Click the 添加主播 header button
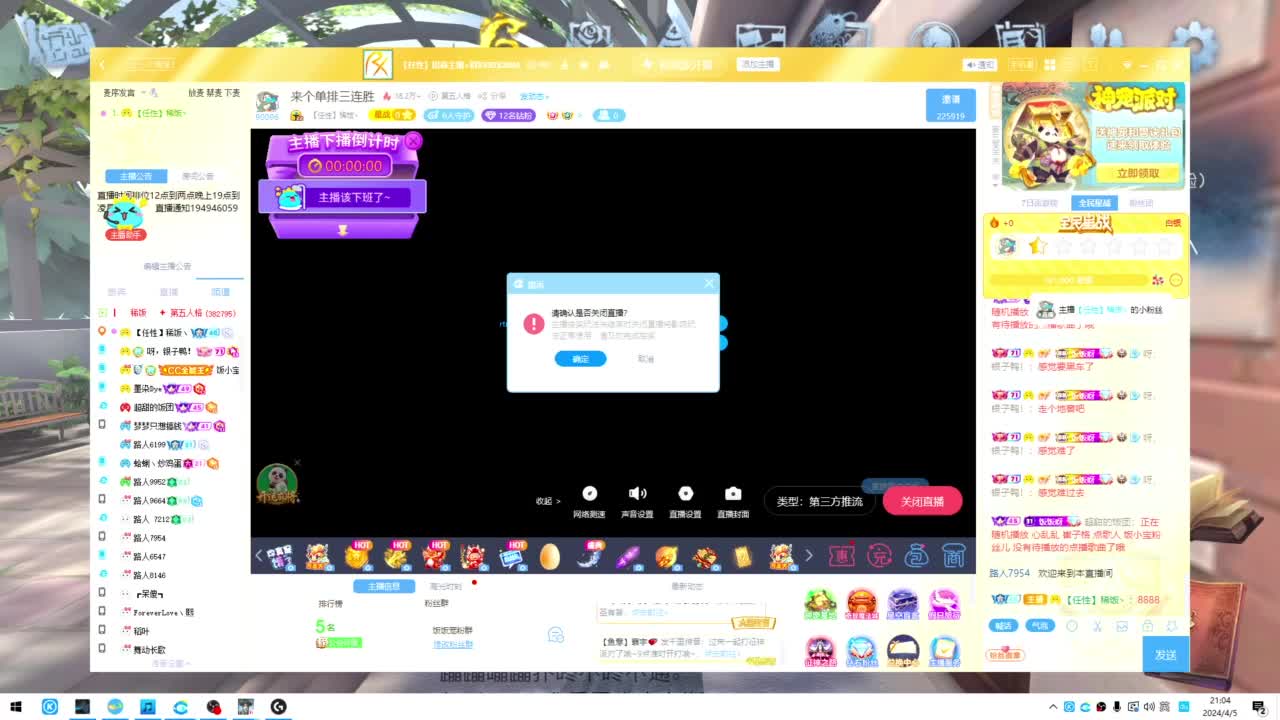 757,64
